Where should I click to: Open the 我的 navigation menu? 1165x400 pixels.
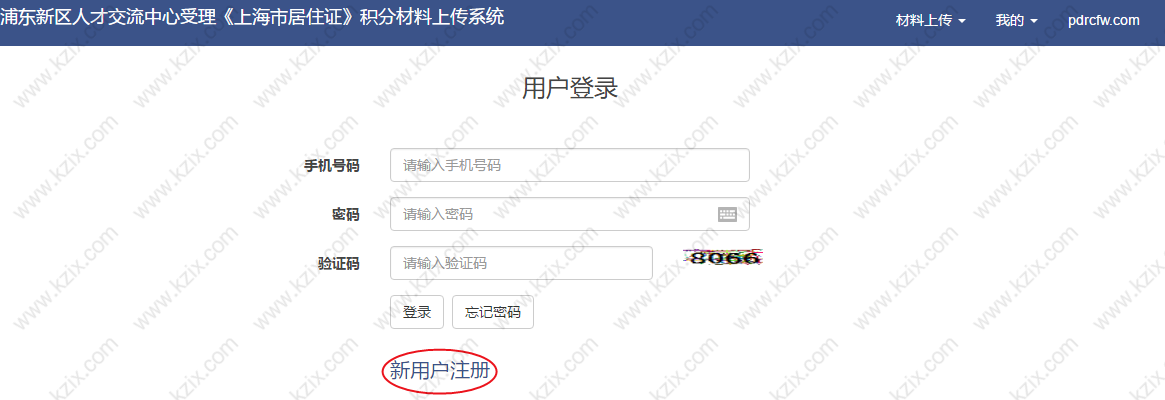click(x=1016, y=21)
